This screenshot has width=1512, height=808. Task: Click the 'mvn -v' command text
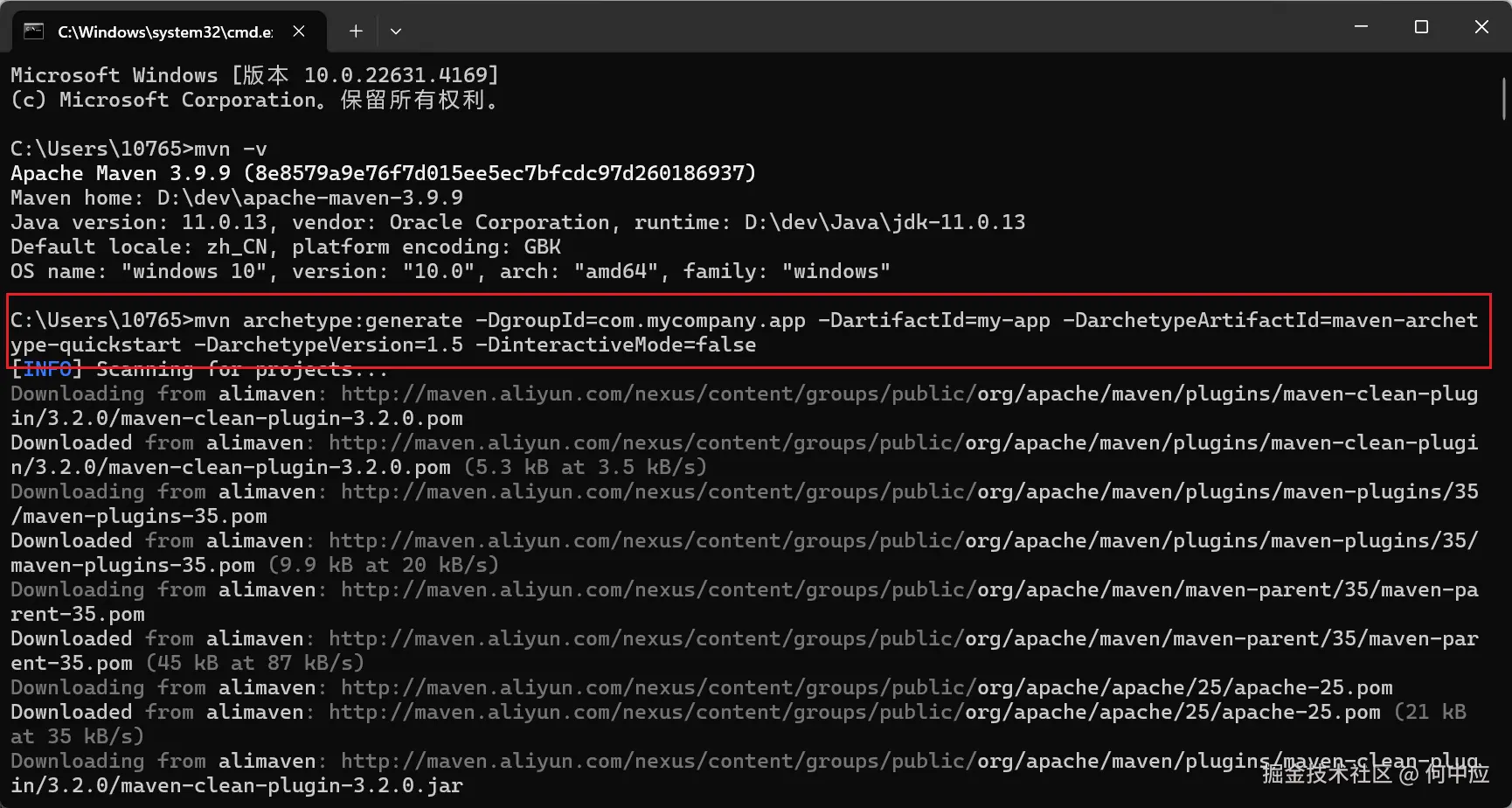click(231, 149)
